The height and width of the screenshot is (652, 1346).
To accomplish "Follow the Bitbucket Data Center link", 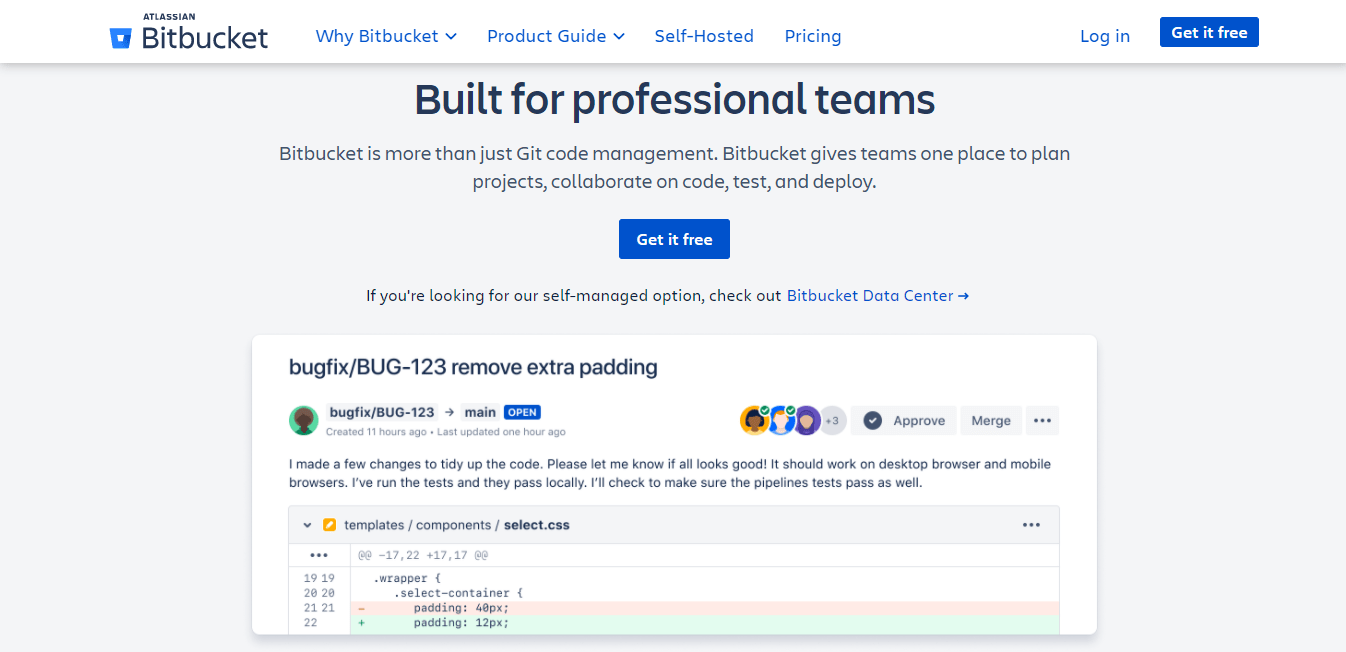I will click(x=878, y=296).
